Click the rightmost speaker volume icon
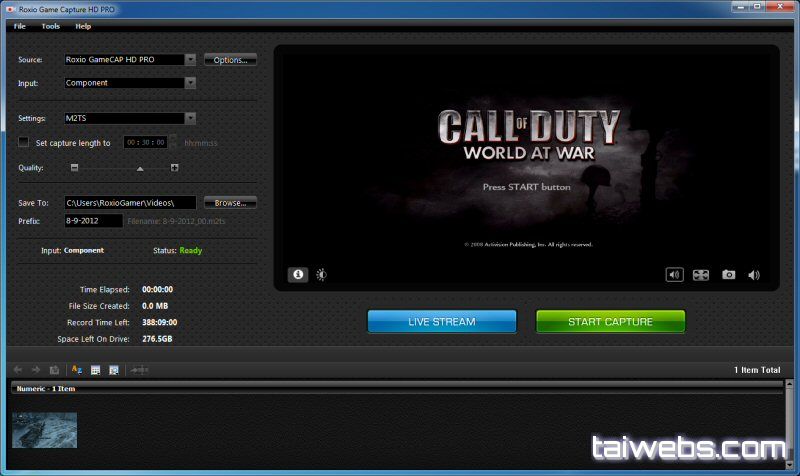Screen dimensions: 800x476 (754, 275)
